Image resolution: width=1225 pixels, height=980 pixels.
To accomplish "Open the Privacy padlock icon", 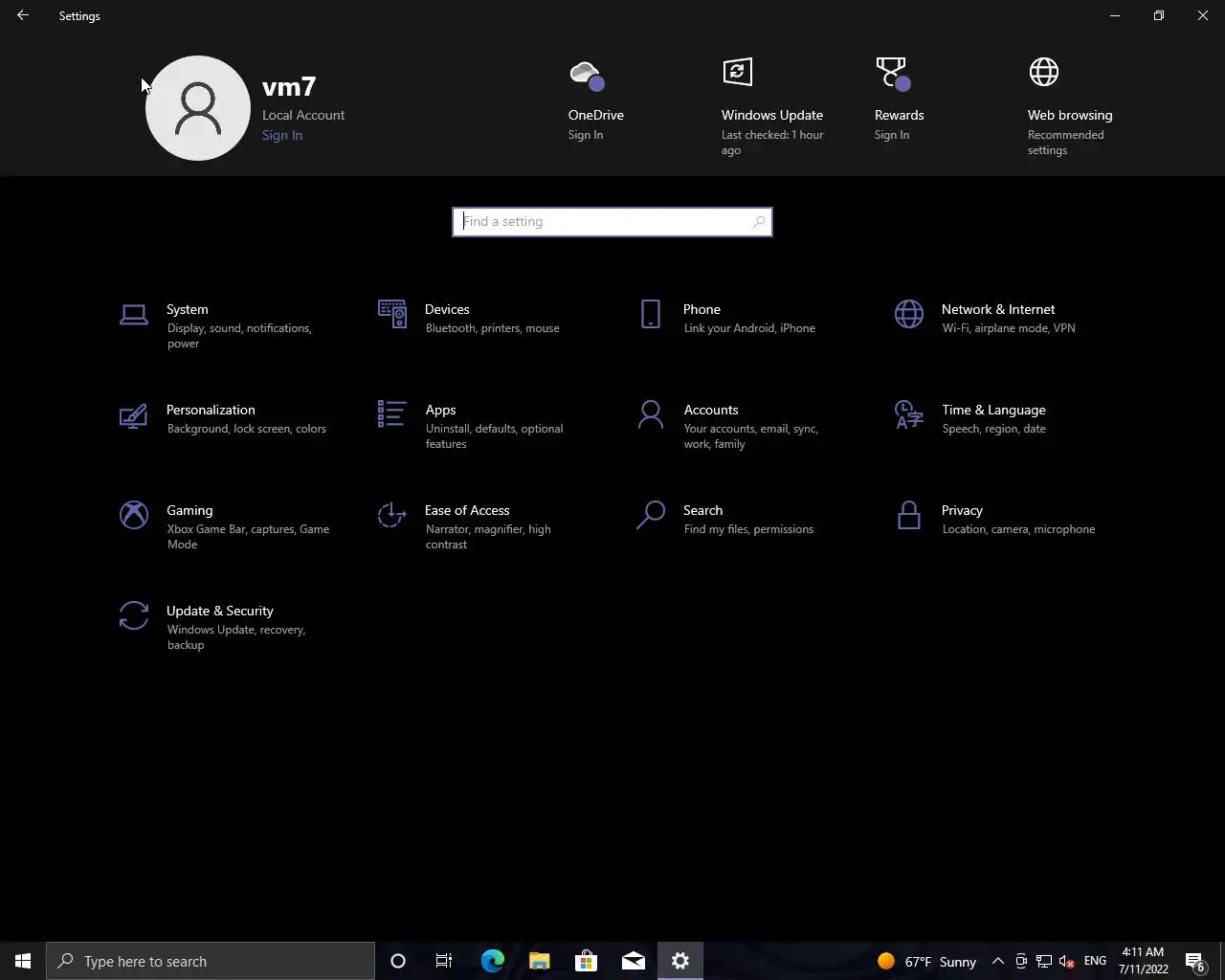I will pyautogui.click(x=909, y=516).
